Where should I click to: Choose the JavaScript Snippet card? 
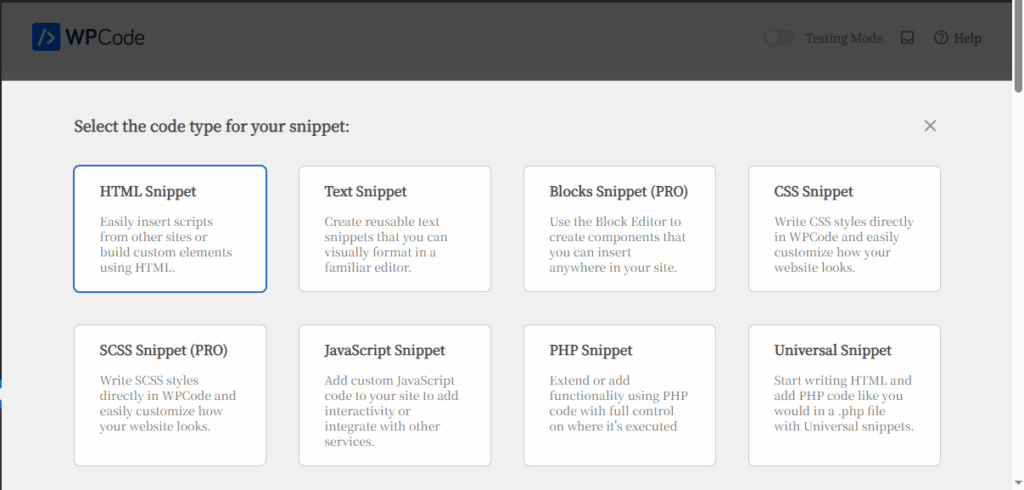point(394,395)
